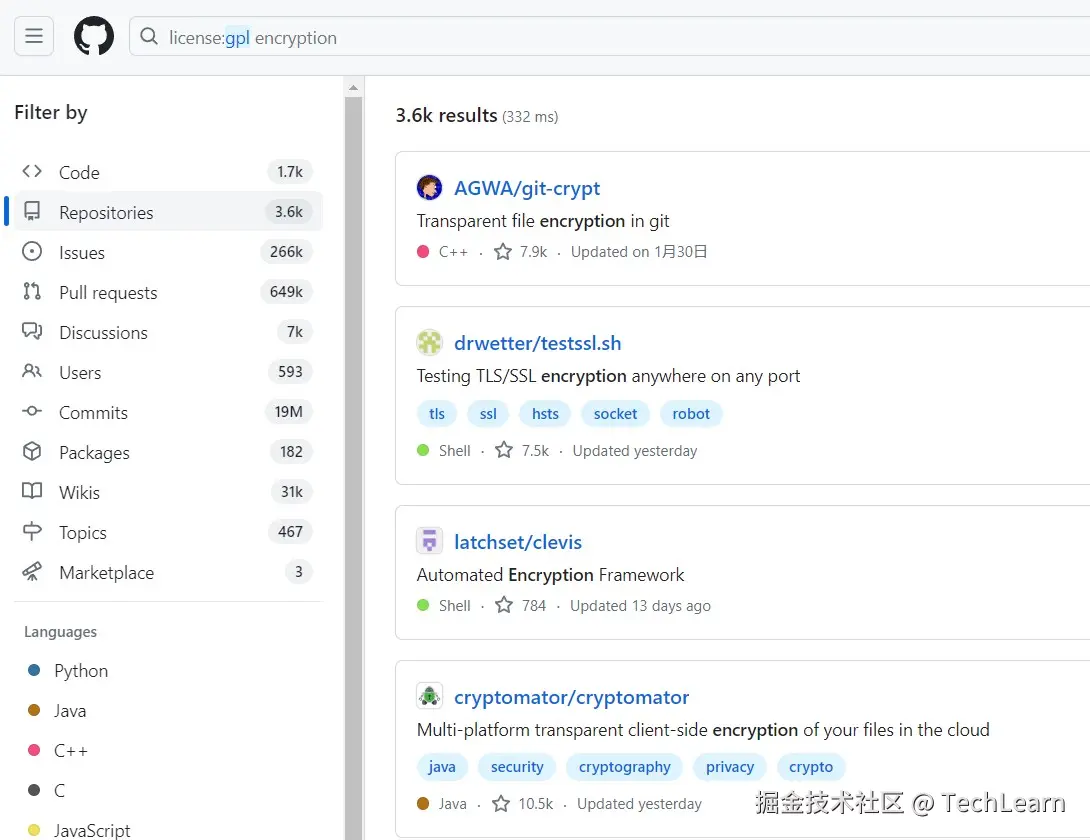Click the hsts topic tag
Viewport: 1090px width, 840px height.
coord(545,414)
